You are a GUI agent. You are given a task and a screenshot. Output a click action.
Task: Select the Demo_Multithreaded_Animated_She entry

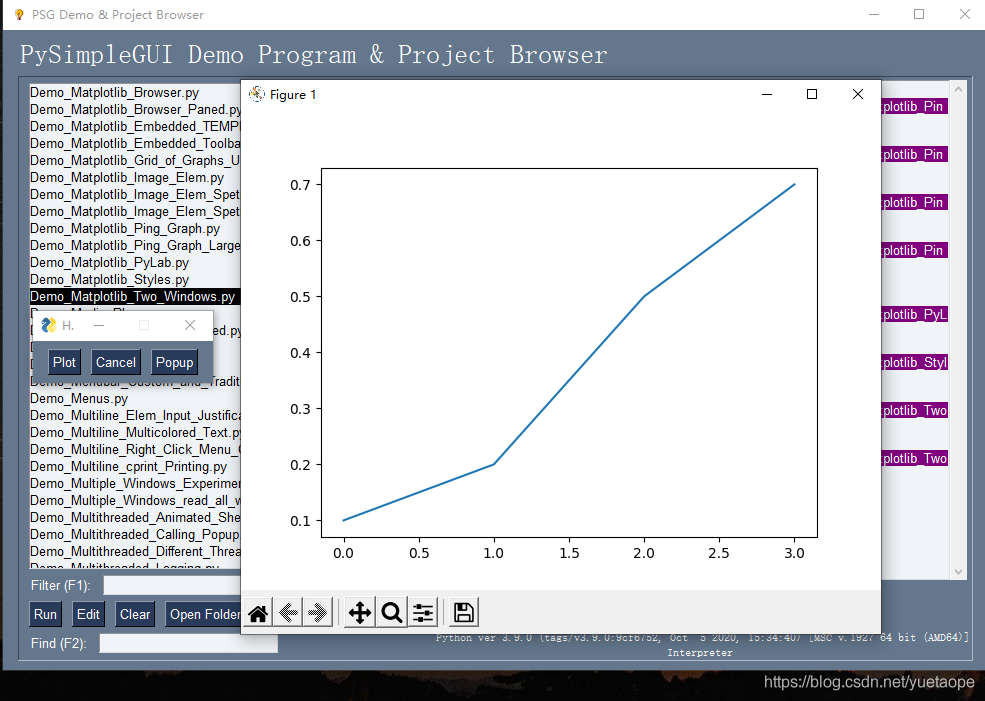(x=135, y=517)
